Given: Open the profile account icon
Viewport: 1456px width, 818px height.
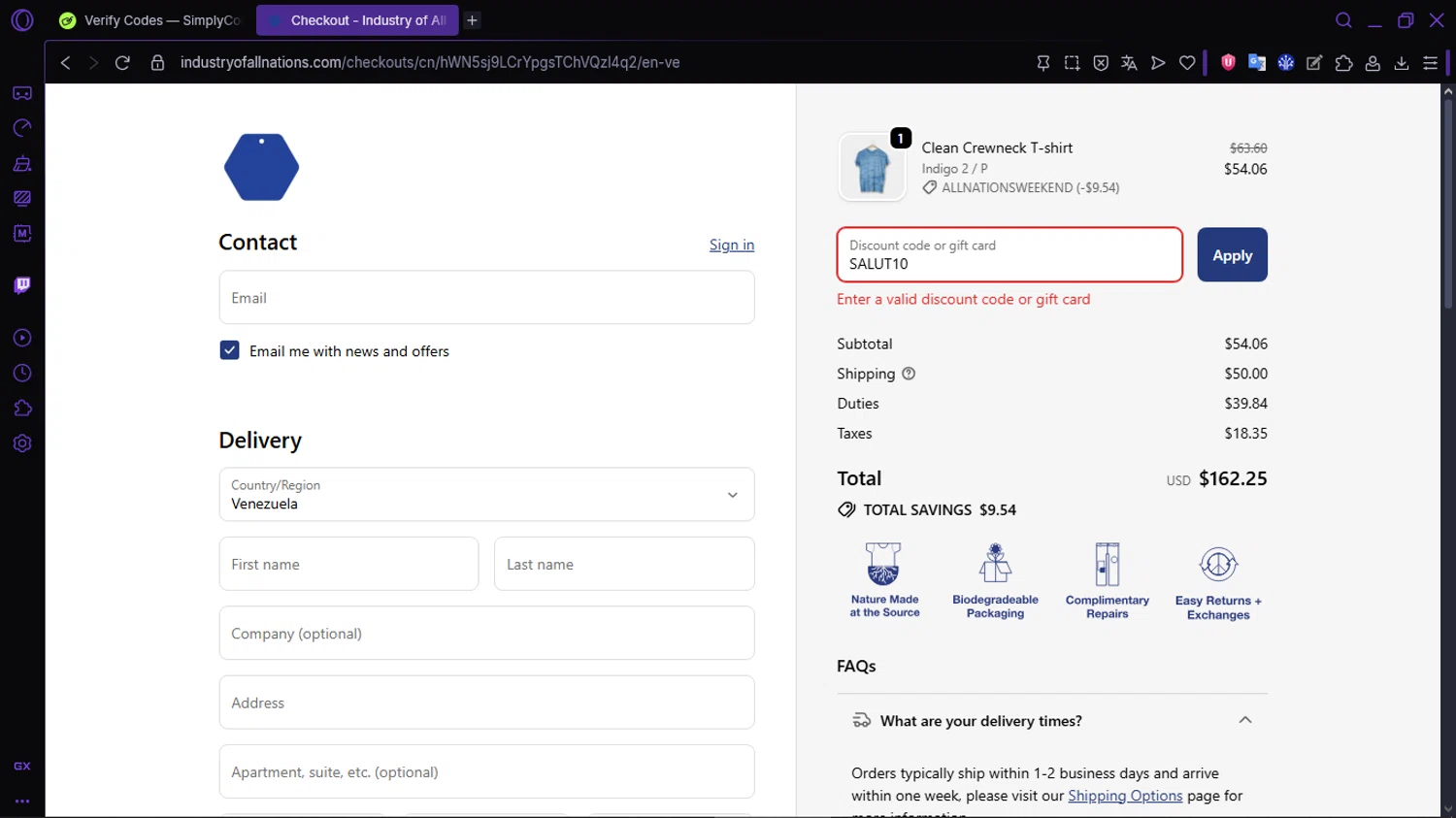Looking at the screenshot, I should (x=1373, y=63).
